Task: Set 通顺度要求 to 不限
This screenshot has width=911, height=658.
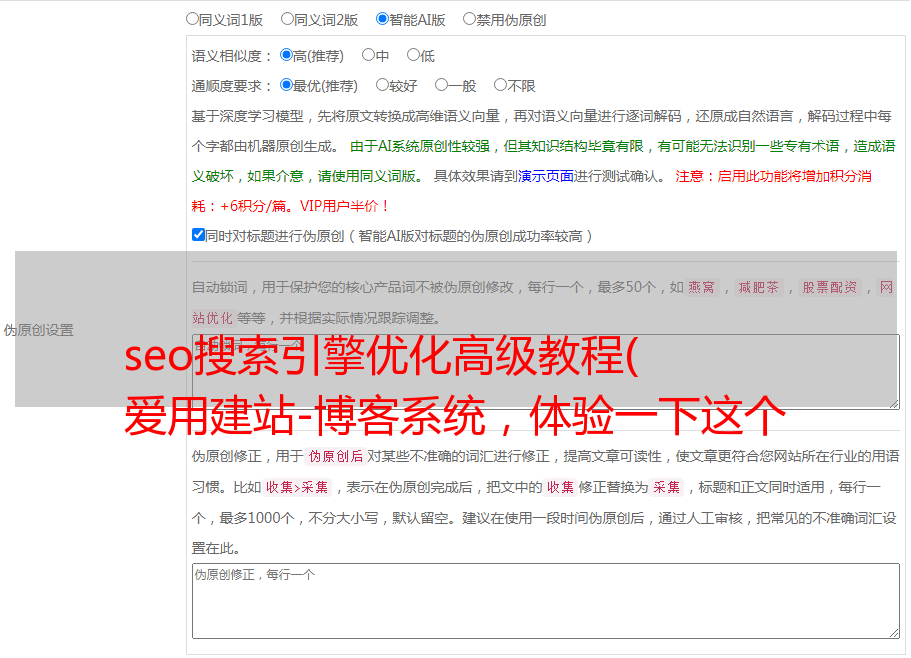Action: coord(500,85)
